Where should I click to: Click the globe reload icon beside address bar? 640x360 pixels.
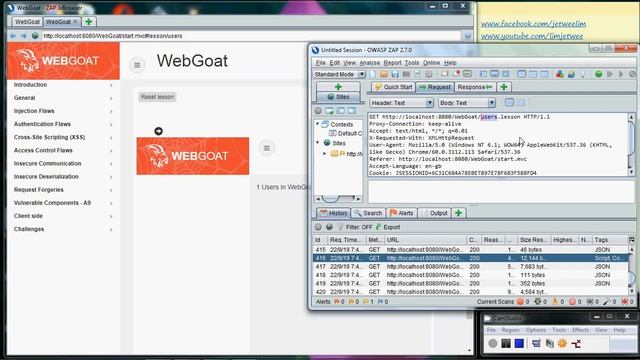point(35,36)
